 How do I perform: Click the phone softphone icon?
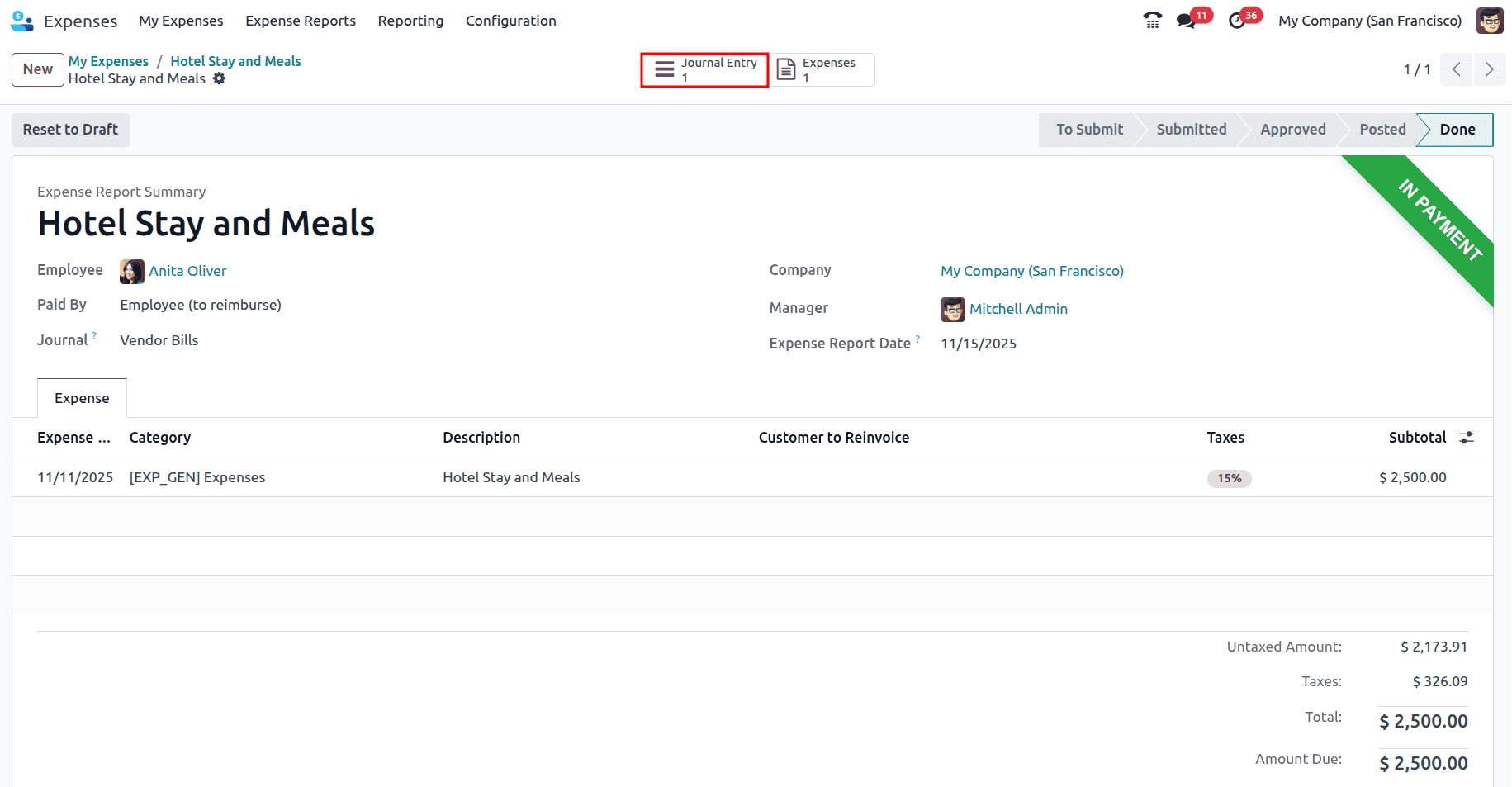click(1151, 20)
